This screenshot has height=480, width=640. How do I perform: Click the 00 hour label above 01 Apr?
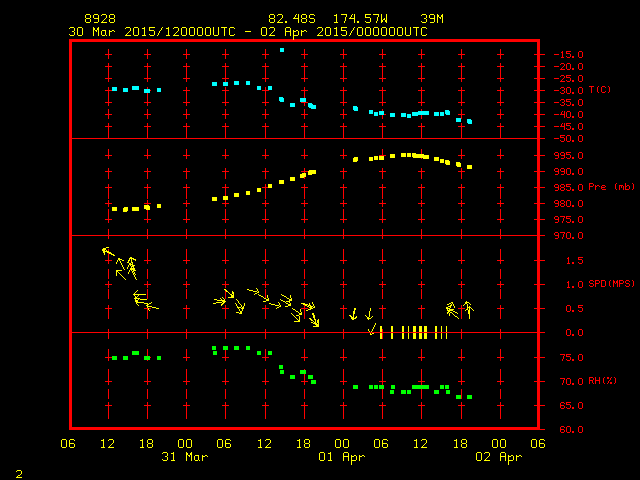point(342,444)
